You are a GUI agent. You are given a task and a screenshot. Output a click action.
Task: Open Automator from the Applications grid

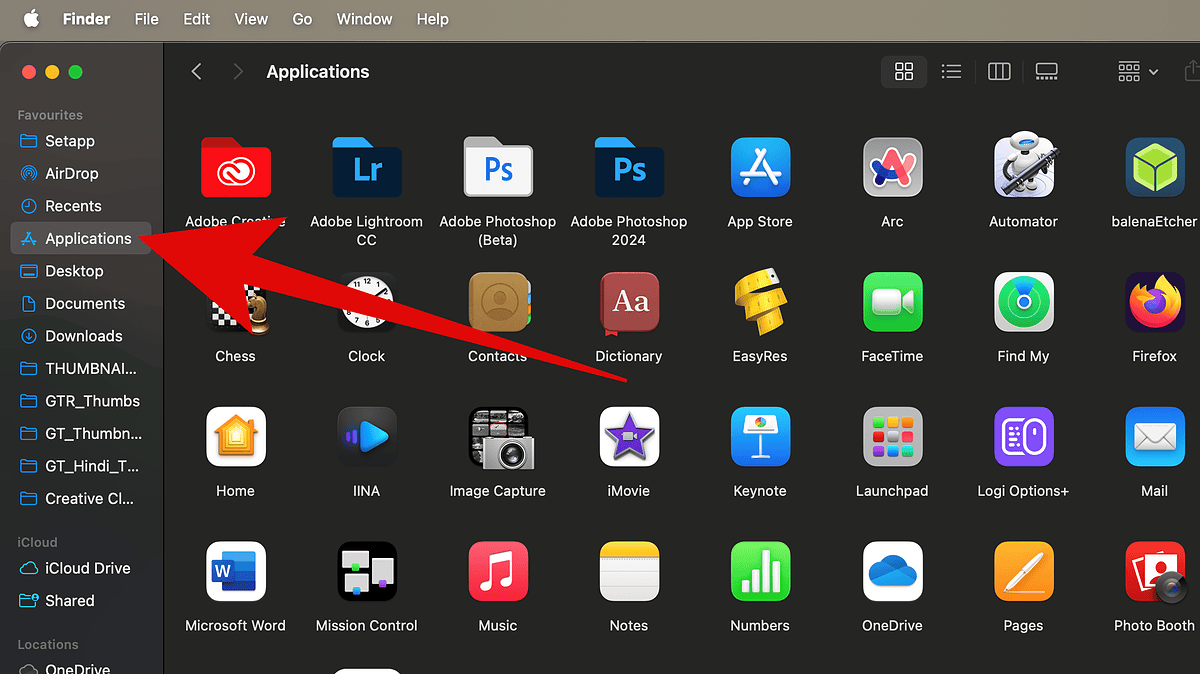pos(1023,168)
